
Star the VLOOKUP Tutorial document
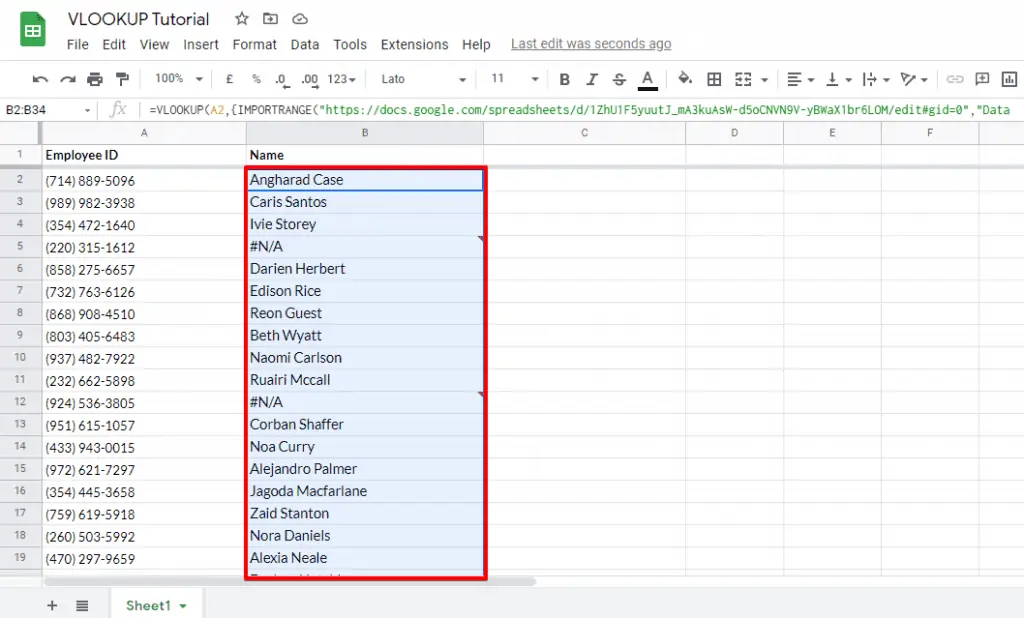tap(240, 18)
